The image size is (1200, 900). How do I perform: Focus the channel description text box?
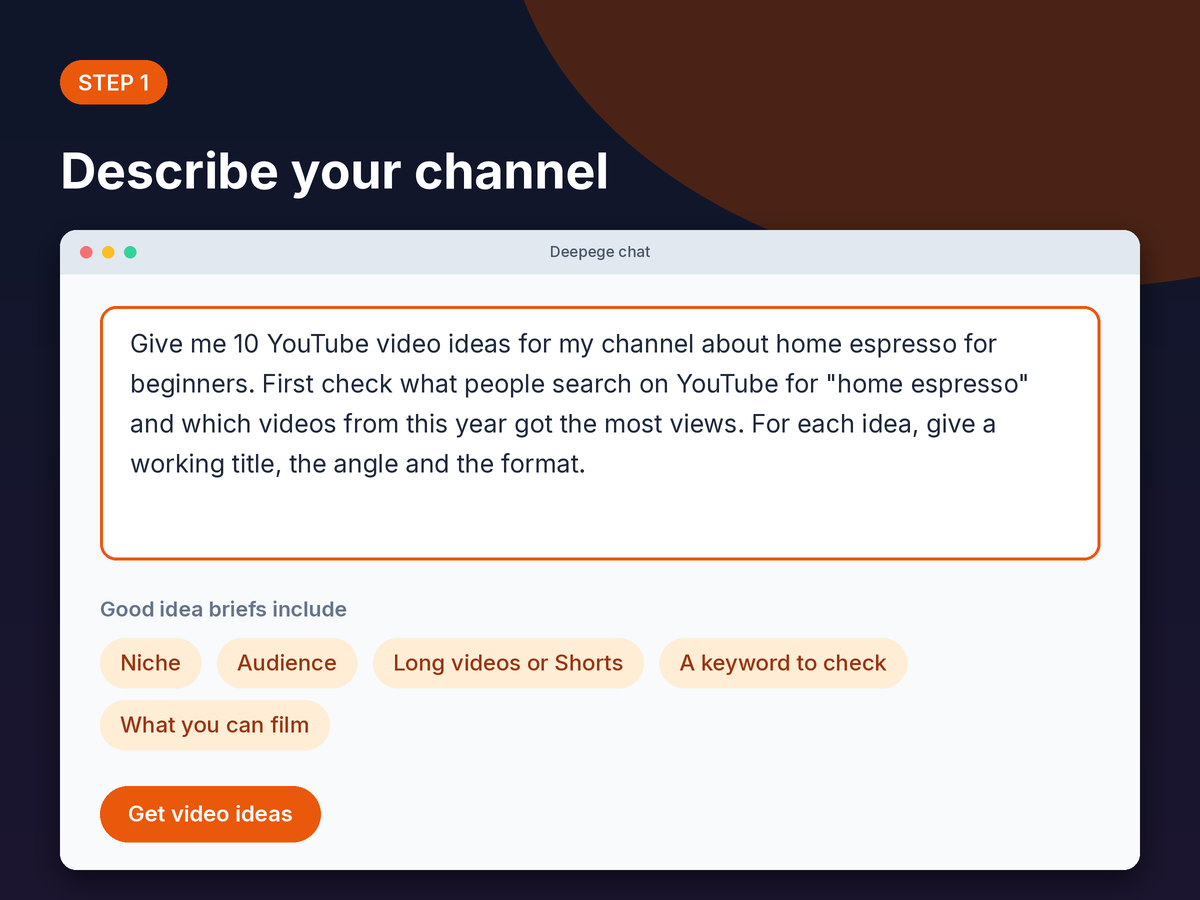pos(600,433)
